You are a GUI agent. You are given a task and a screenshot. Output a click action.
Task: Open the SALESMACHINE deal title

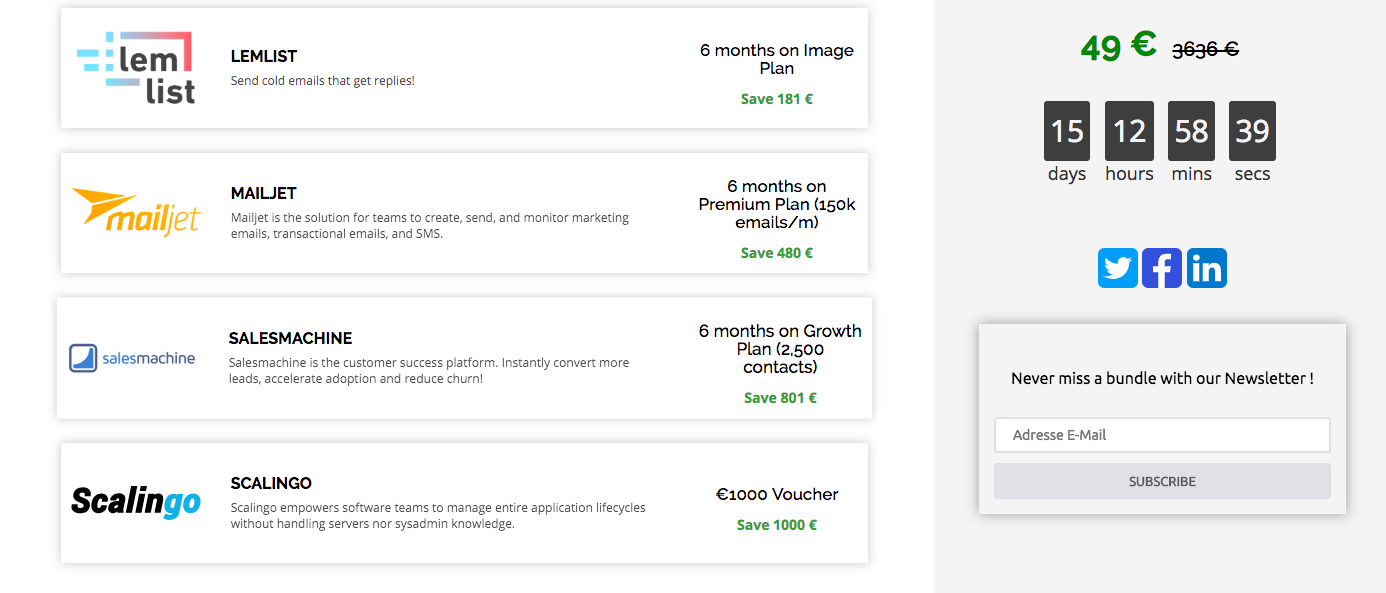[290, 338]
